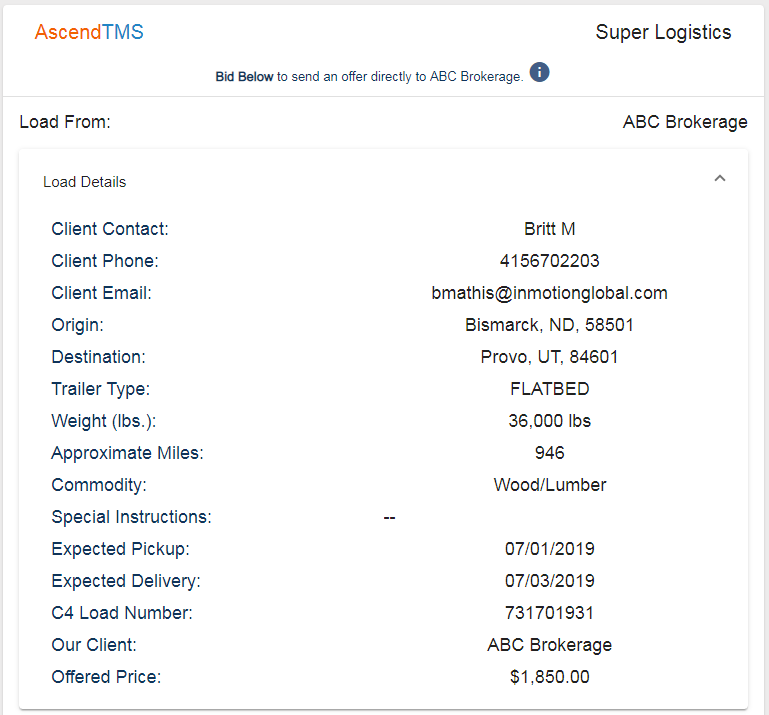Screen dimensions: 769x715
Task: Click the AscendTMS logo
Action: [89, 32]
